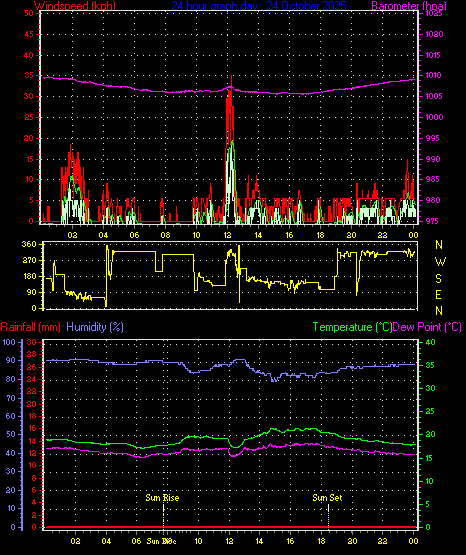Click the 28 value on rainfall axis
This screenshot has height=555, width=466.
(32, 354)
